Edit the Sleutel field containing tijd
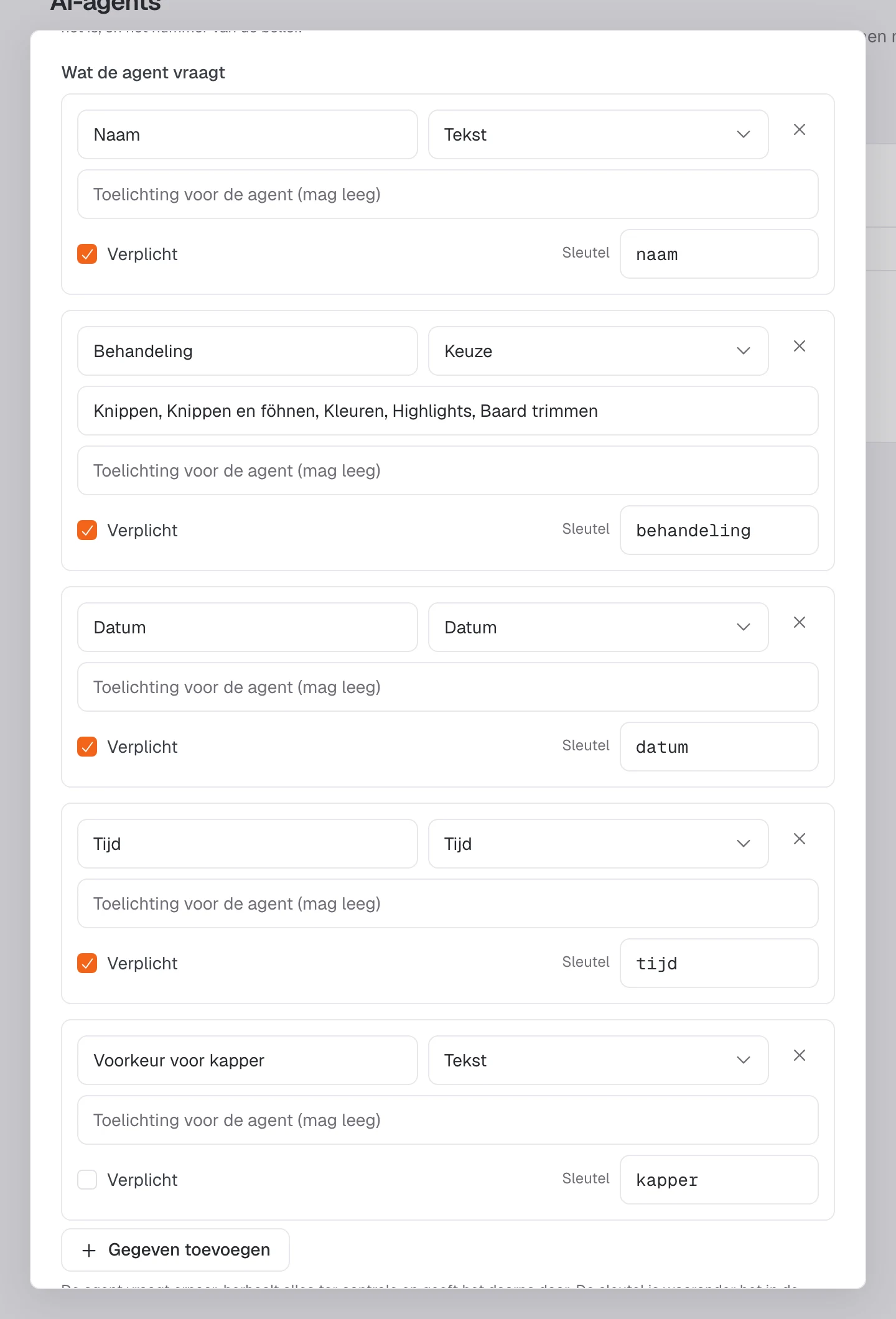 point(719,963)
